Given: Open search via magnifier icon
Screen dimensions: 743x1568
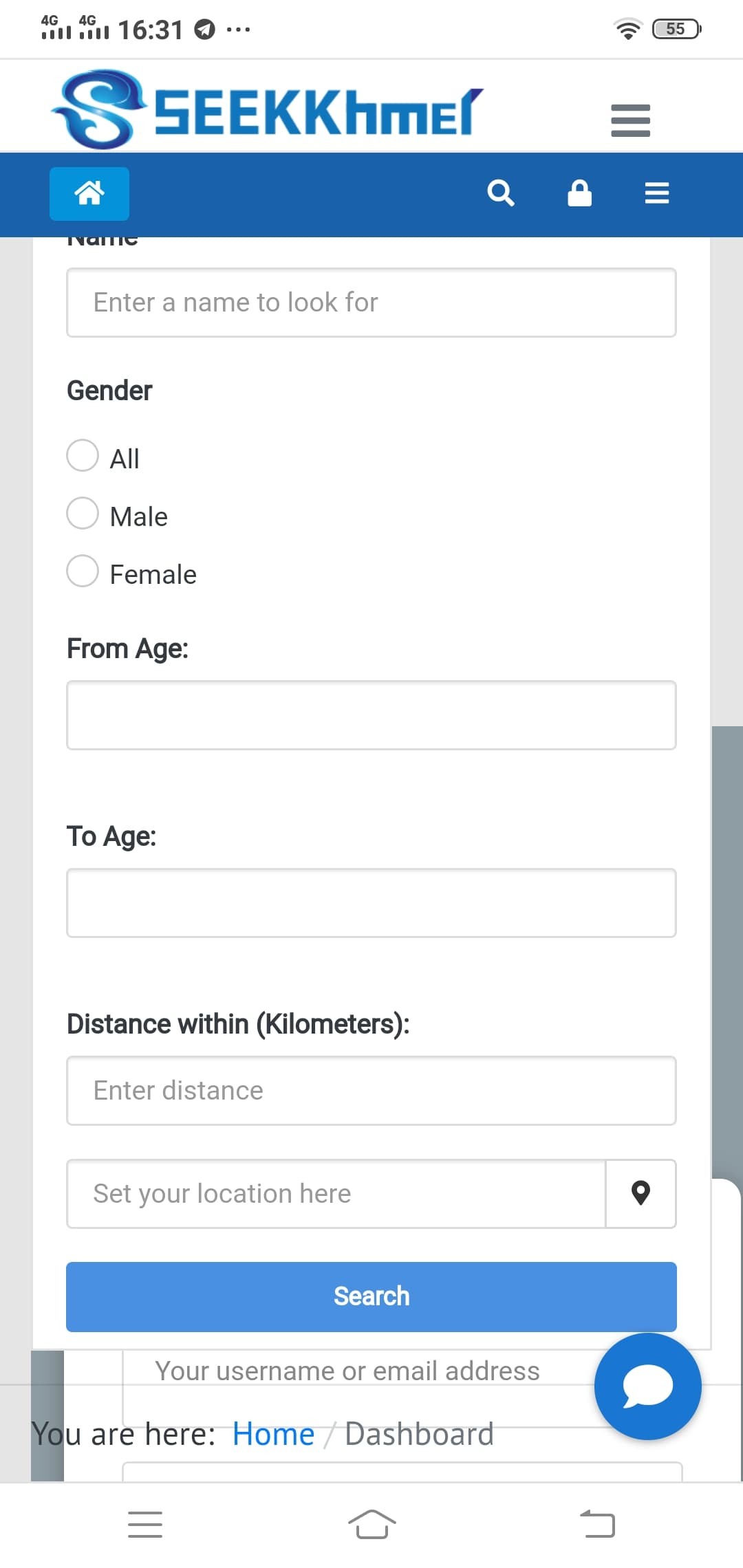Looking at the screenshot, I should coord(500,193).
